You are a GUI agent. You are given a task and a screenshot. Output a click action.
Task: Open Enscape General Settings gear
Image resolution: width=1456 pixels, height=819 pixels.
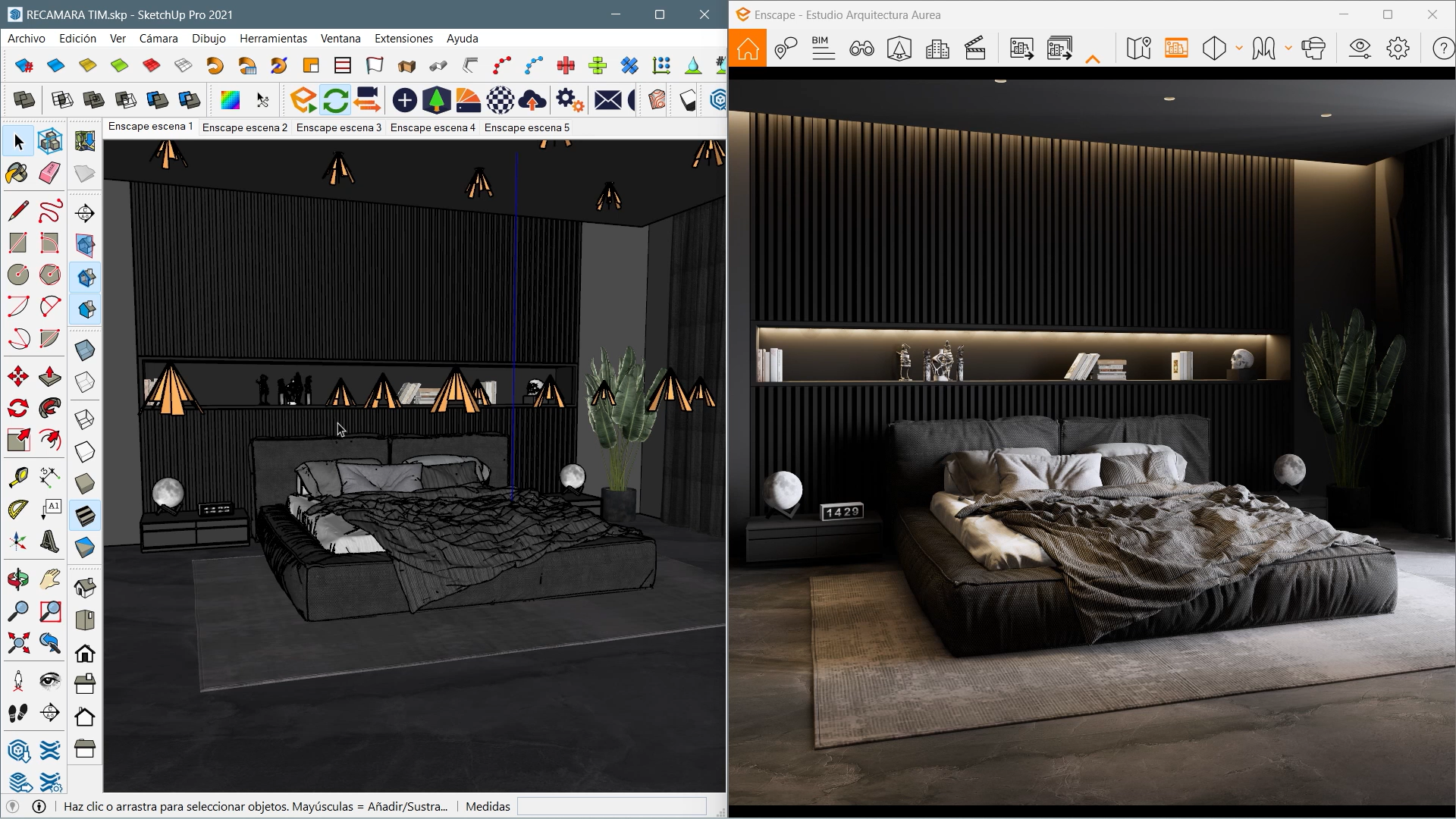point(1398,49)
